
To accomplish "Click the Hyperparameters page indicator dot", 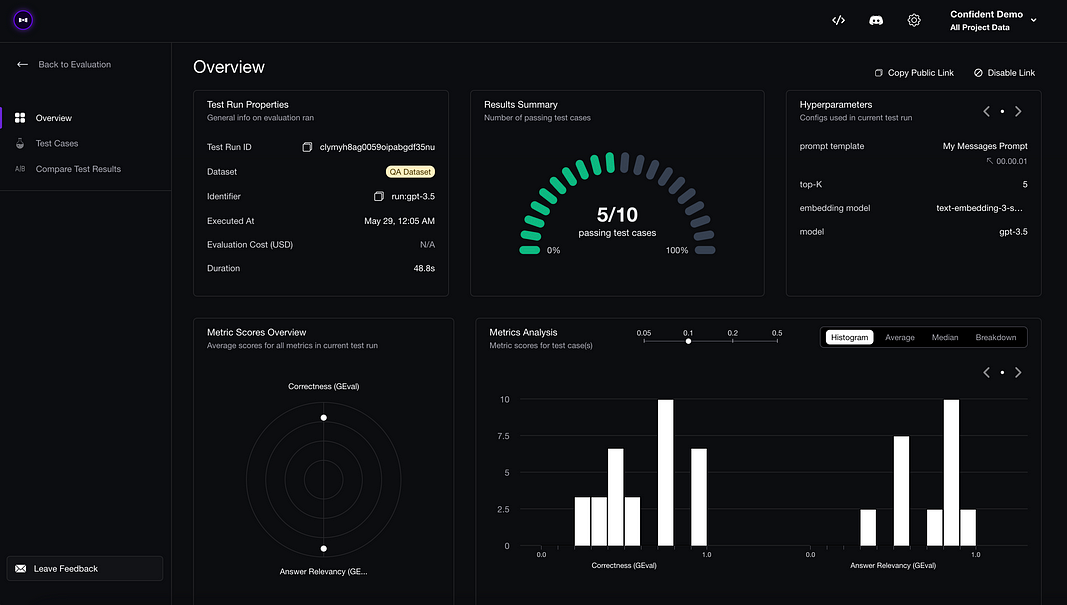I will click(1002, 112).
